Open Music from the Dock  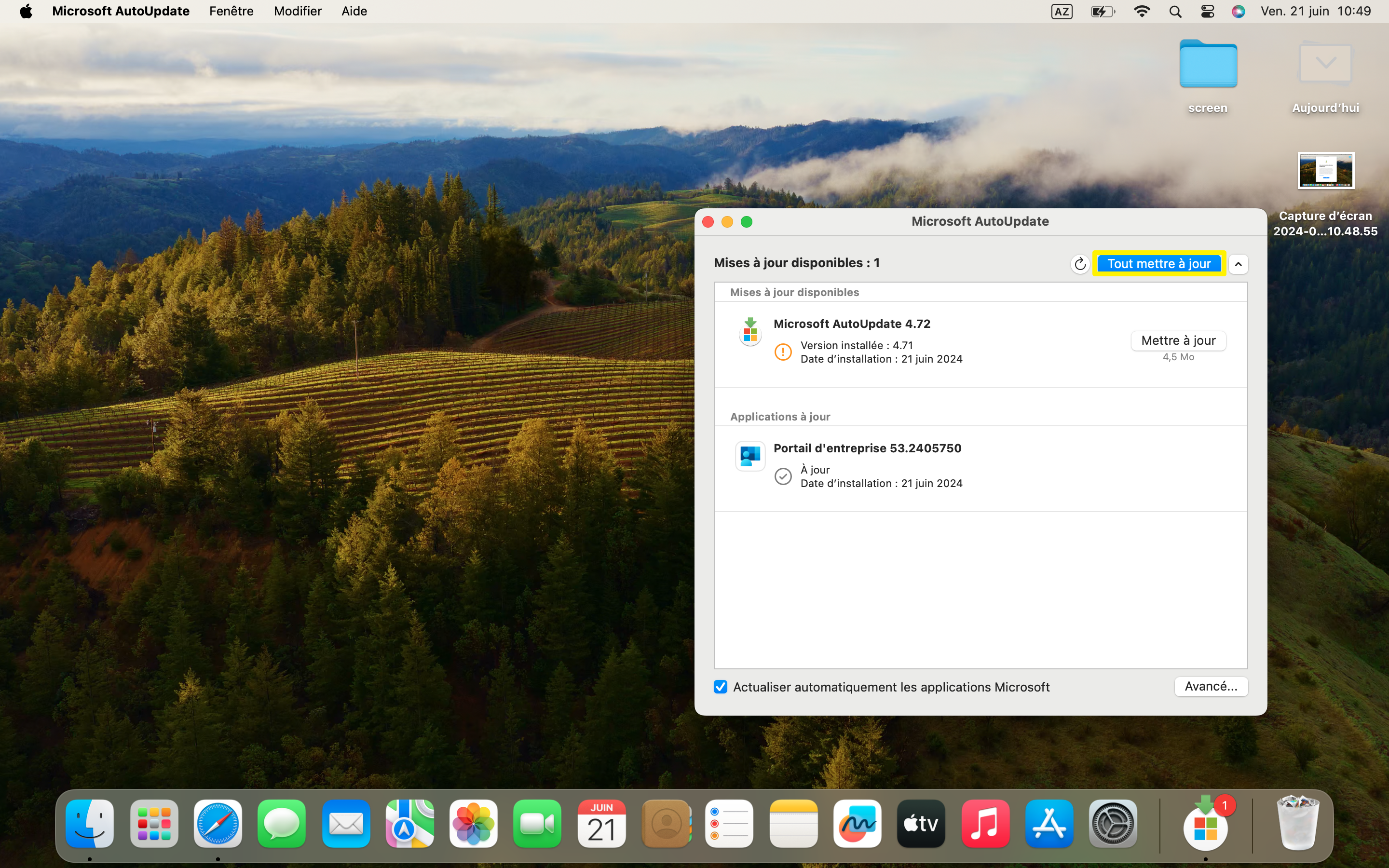[985, 823]
